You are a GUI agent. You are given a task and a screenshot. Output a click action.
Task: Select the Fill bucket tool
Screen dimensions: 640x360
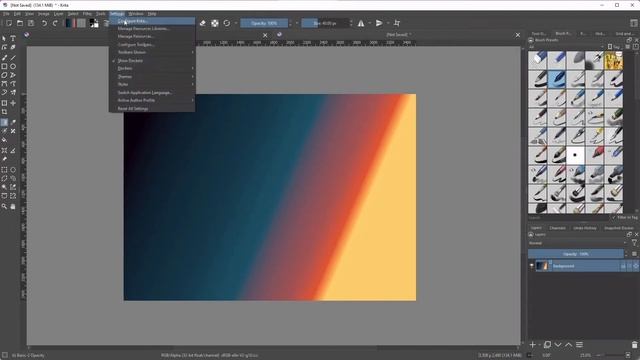pos(4,140)
